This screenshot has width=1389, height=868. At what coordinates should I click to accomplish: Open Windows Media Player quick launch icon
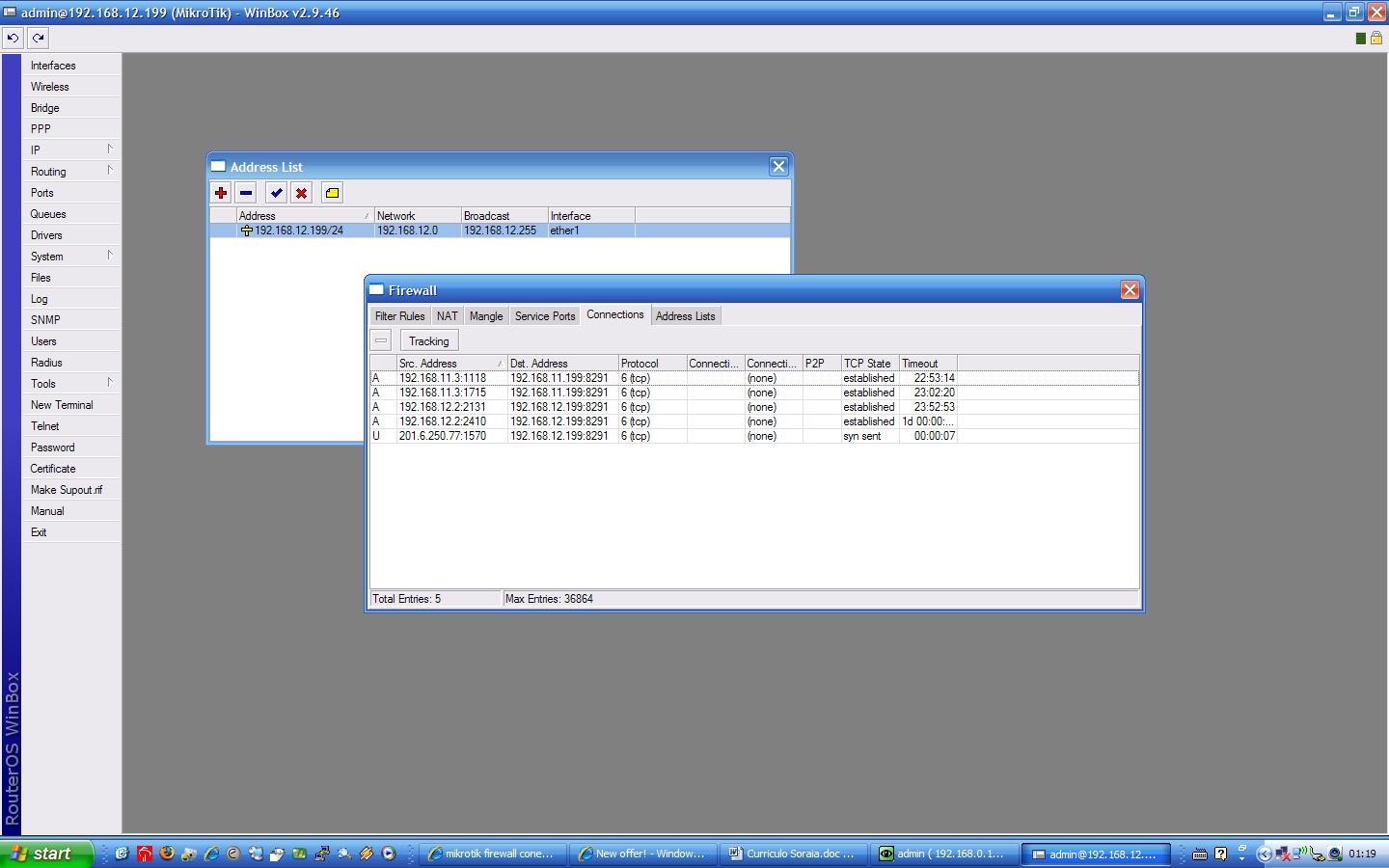point(388,854)
